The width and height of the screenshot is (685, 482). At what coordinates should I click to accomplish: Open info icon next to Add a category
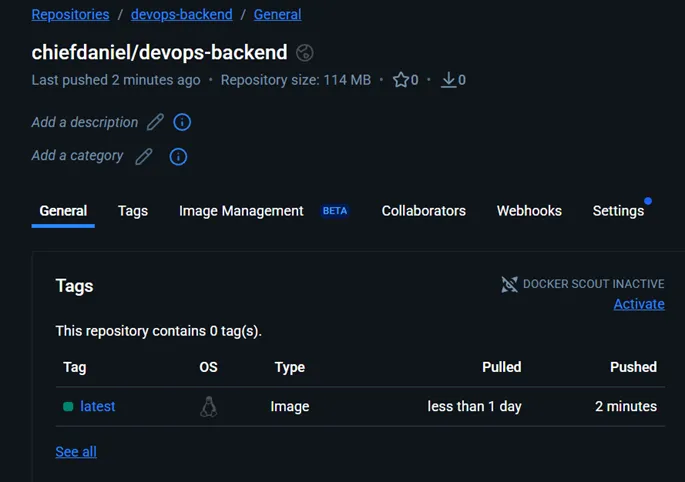pyautogui.click(x=178, y=156)
